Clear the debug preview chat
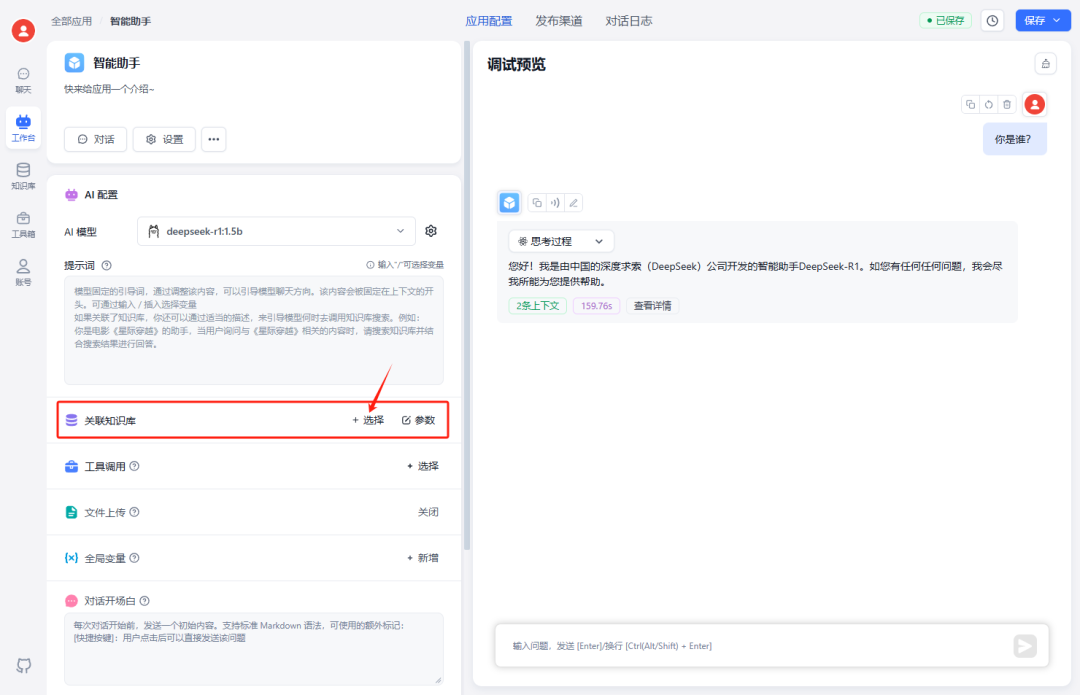Viewport: 1080px width, 695px height. (1046, 63)
